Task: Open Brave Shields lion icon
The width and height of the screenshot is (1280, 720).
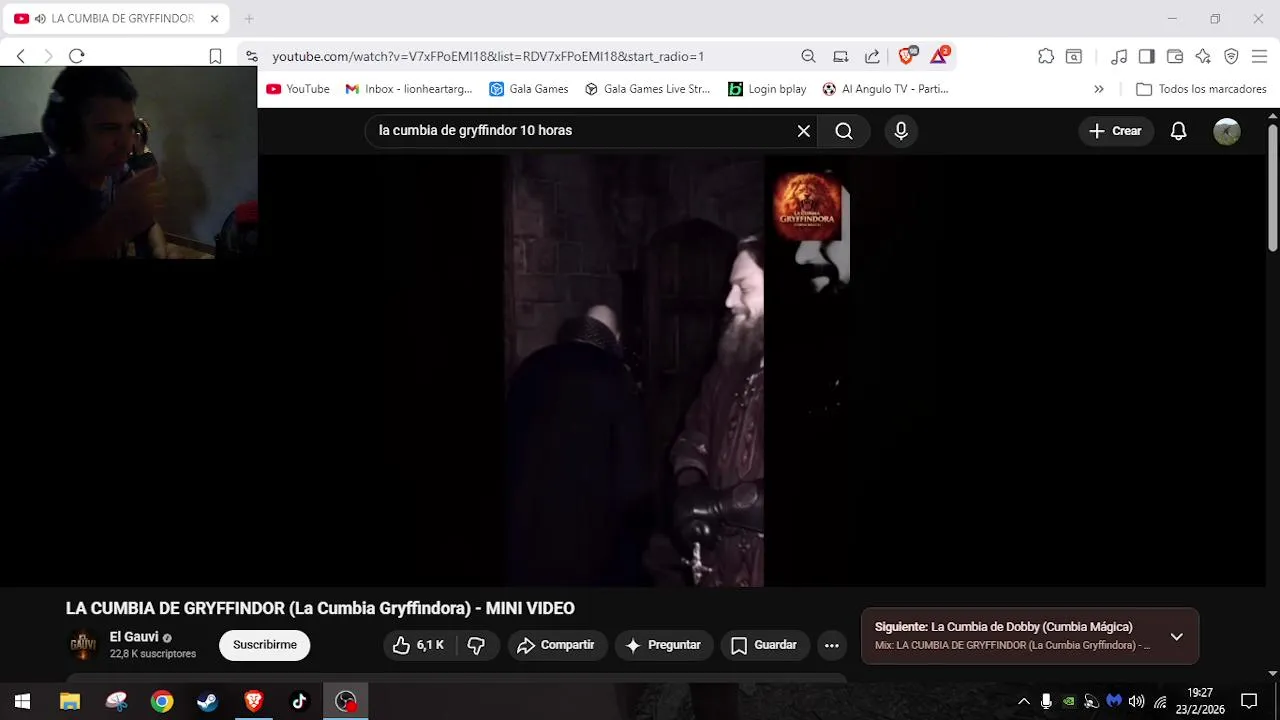Action: point(907,56)
